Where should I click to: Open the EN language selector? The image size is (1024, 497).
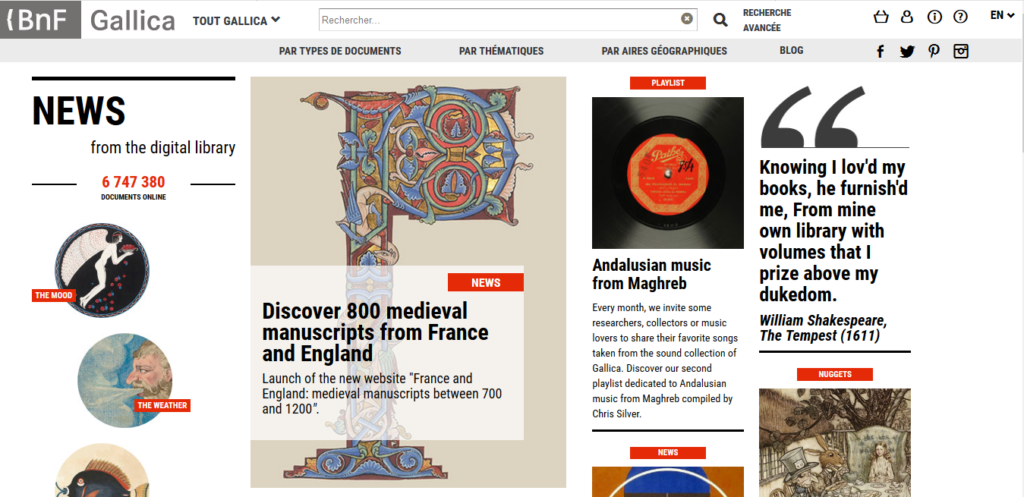1002,15
